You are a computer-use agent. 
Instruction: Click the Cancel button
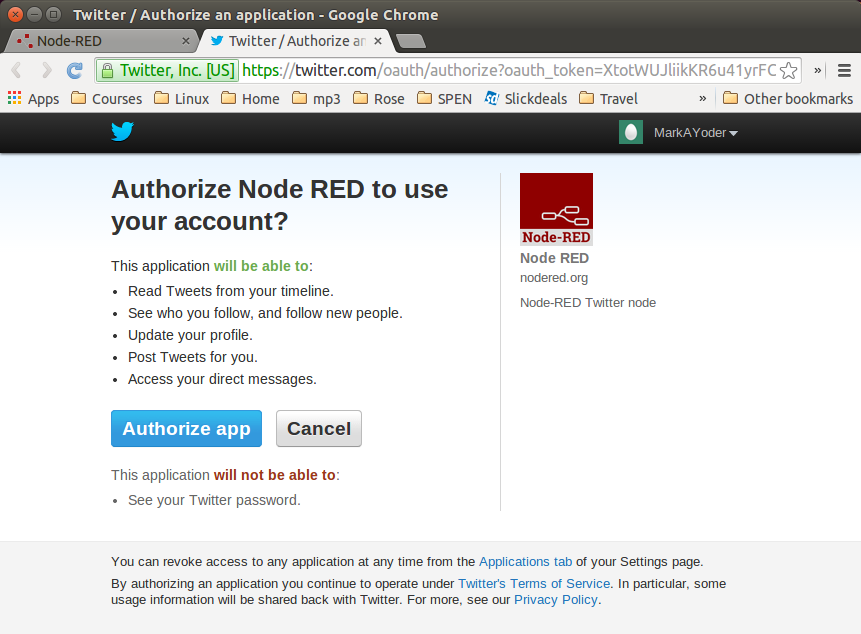pos(318,428)
